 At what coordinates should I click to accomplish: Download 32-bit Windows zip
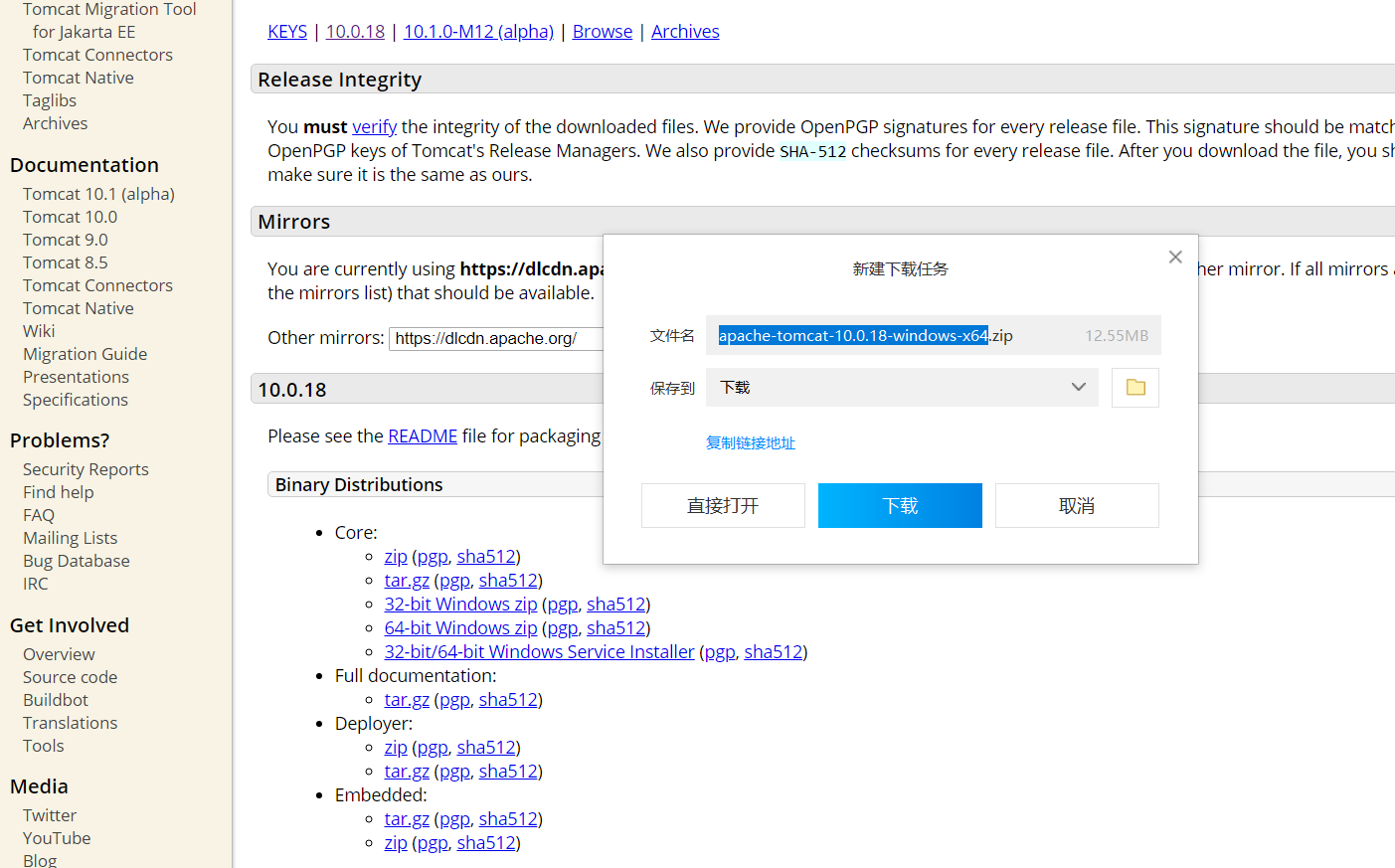(460, 604)
